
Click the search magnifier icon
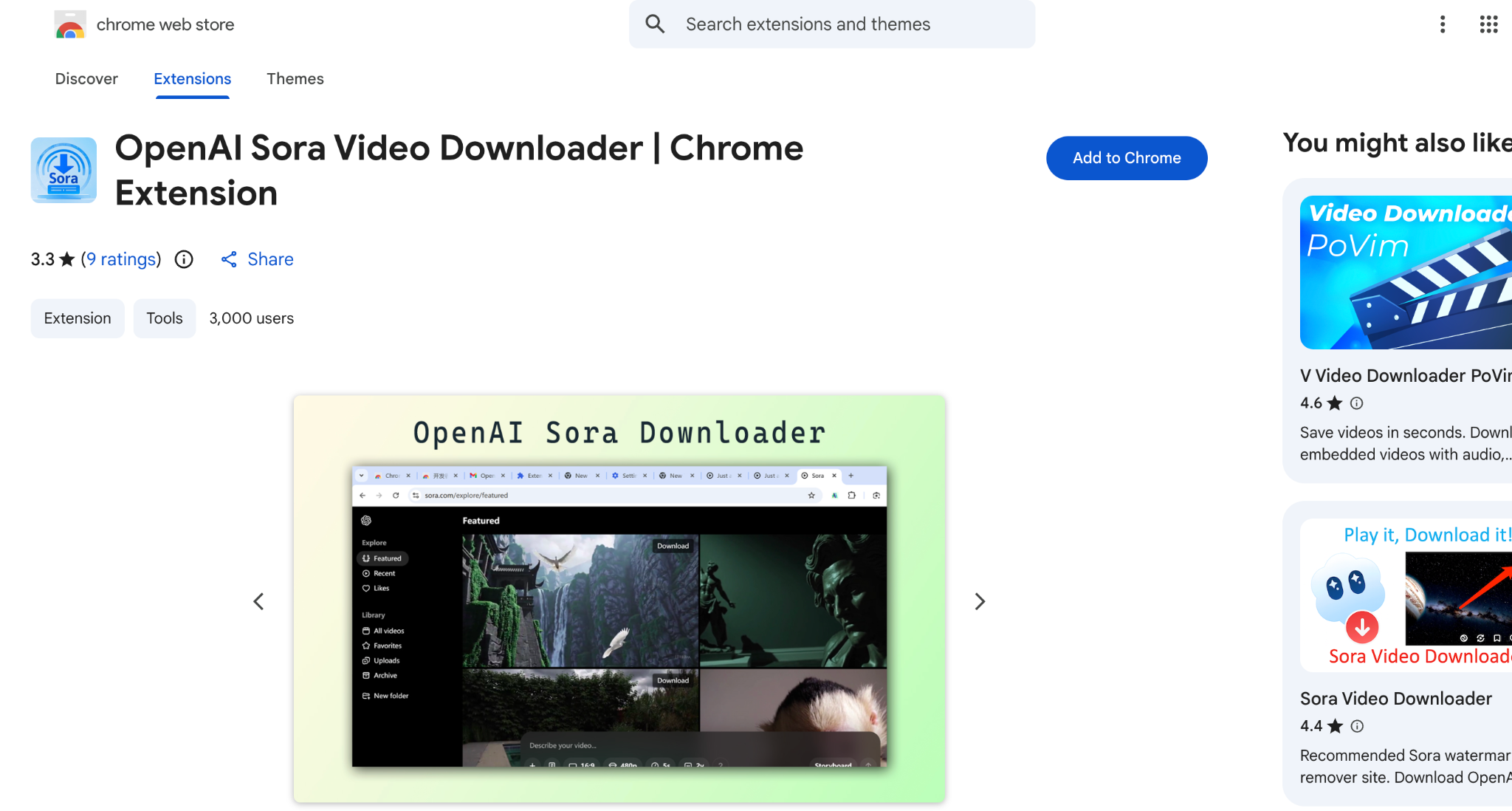point(655,24)
